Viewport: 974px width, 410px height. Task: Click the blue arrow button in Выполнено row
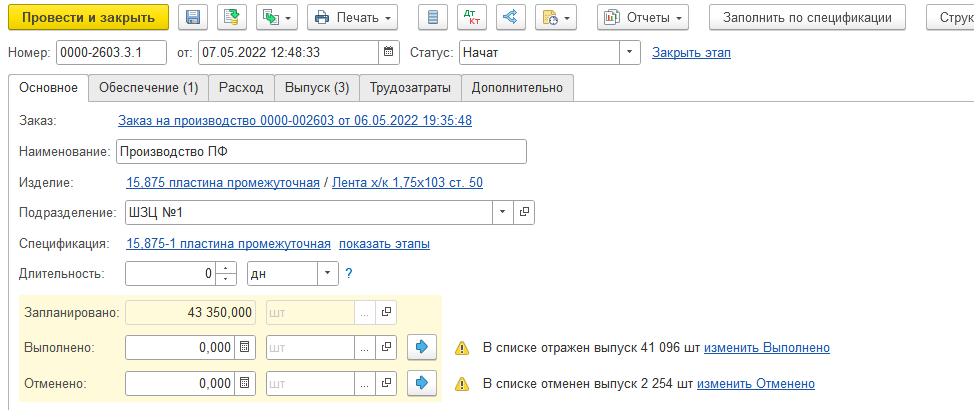point(422,348)
